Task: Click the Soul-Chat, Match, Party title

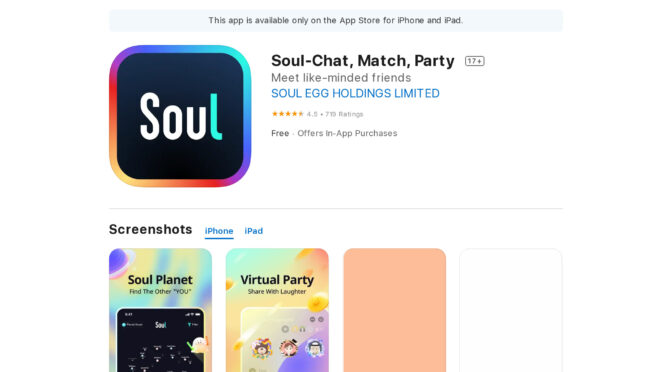Action: click(x=363, y=61)
